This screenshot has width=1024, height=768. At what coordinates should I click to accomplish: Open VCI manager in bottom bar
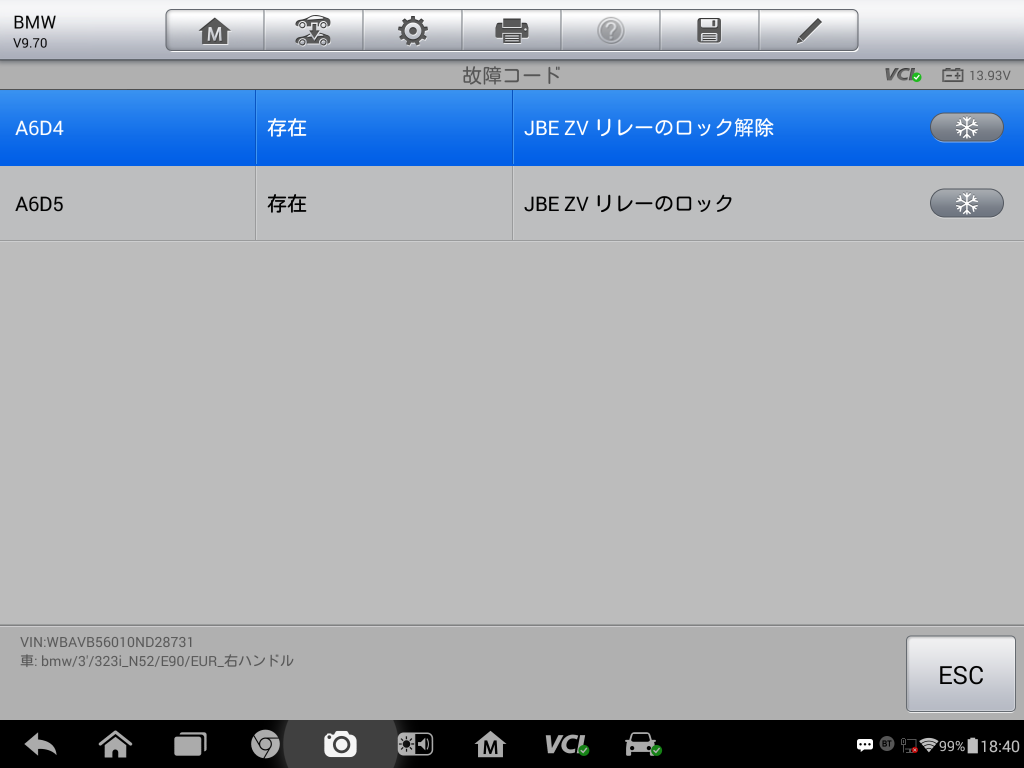566,744
